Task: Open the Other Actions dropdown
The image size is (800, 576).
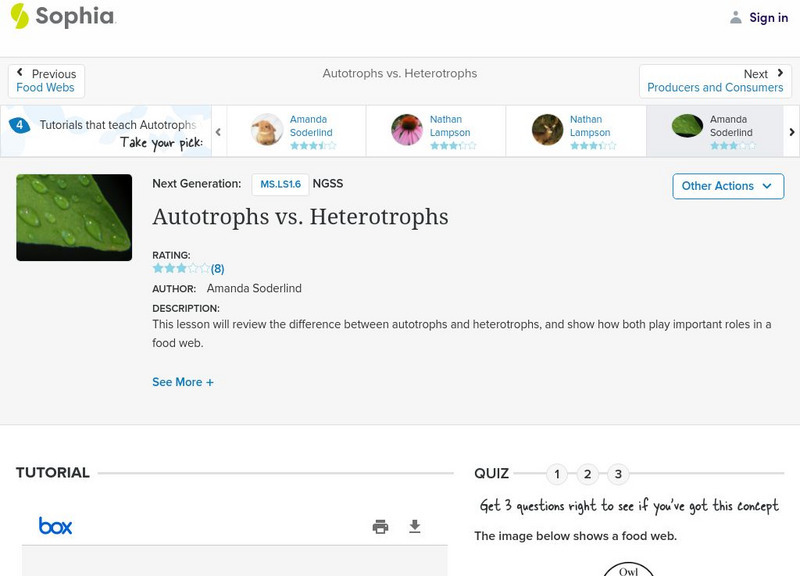Action: coord(727,186)
